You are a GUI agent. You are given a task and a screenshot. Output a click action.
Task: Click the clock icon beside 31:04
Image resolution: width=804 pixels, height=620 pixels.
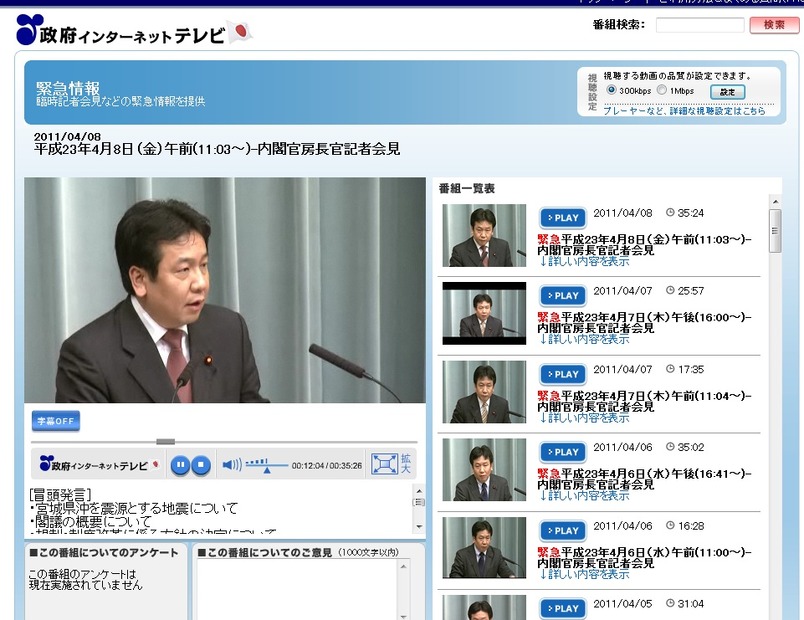(670, 603)
